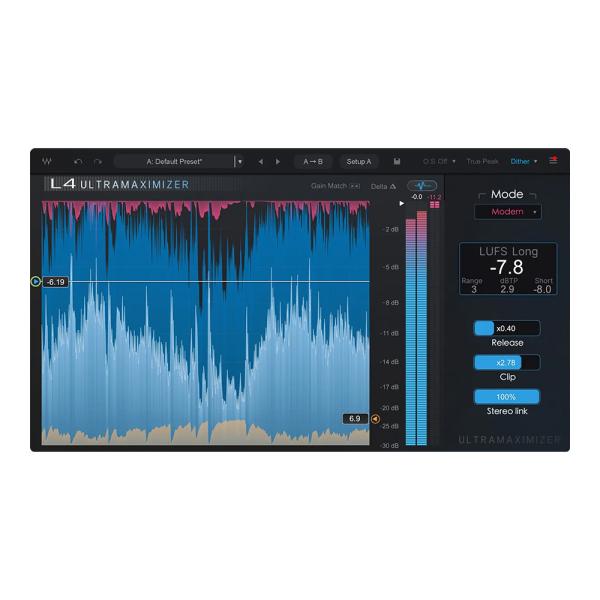Click the Waves logo icon

47,161
